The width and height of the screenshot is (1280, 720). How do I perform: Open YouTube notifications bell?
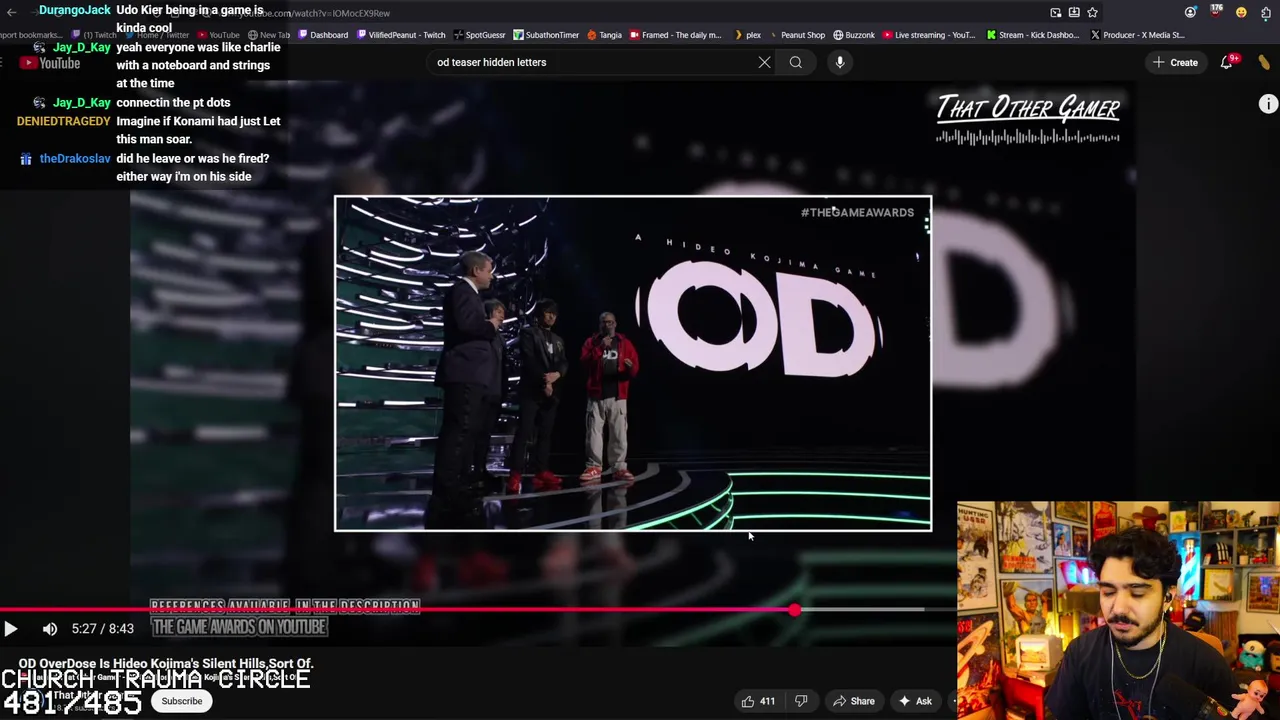point(1228,62)
